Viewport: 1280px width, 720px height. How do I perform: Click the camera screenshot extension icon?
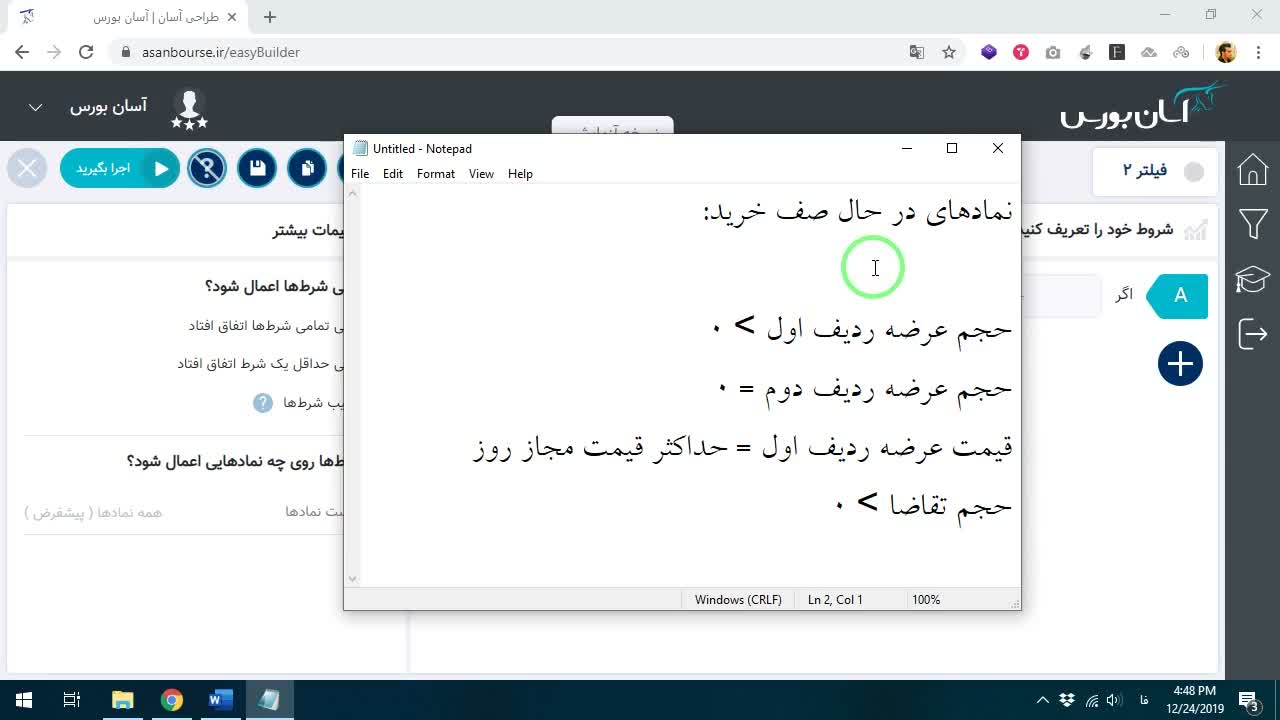pos(1053,52)
